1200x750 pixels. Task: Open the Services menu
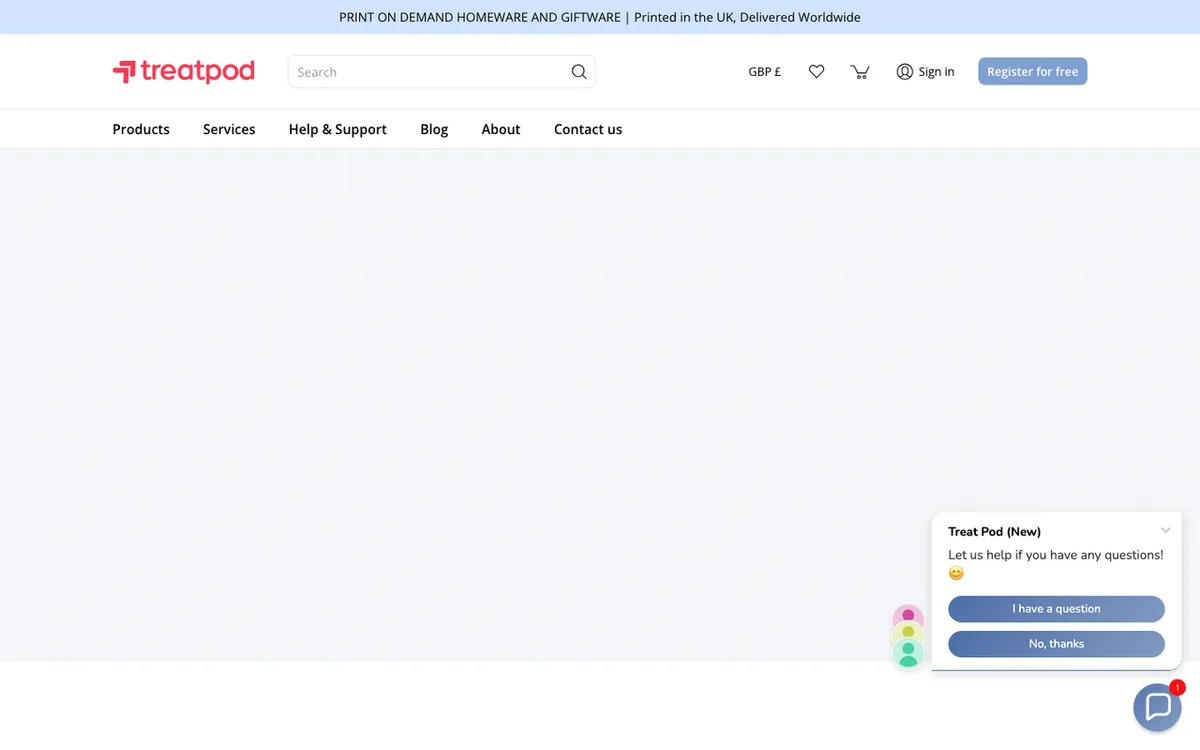click(x=229, y=129)
